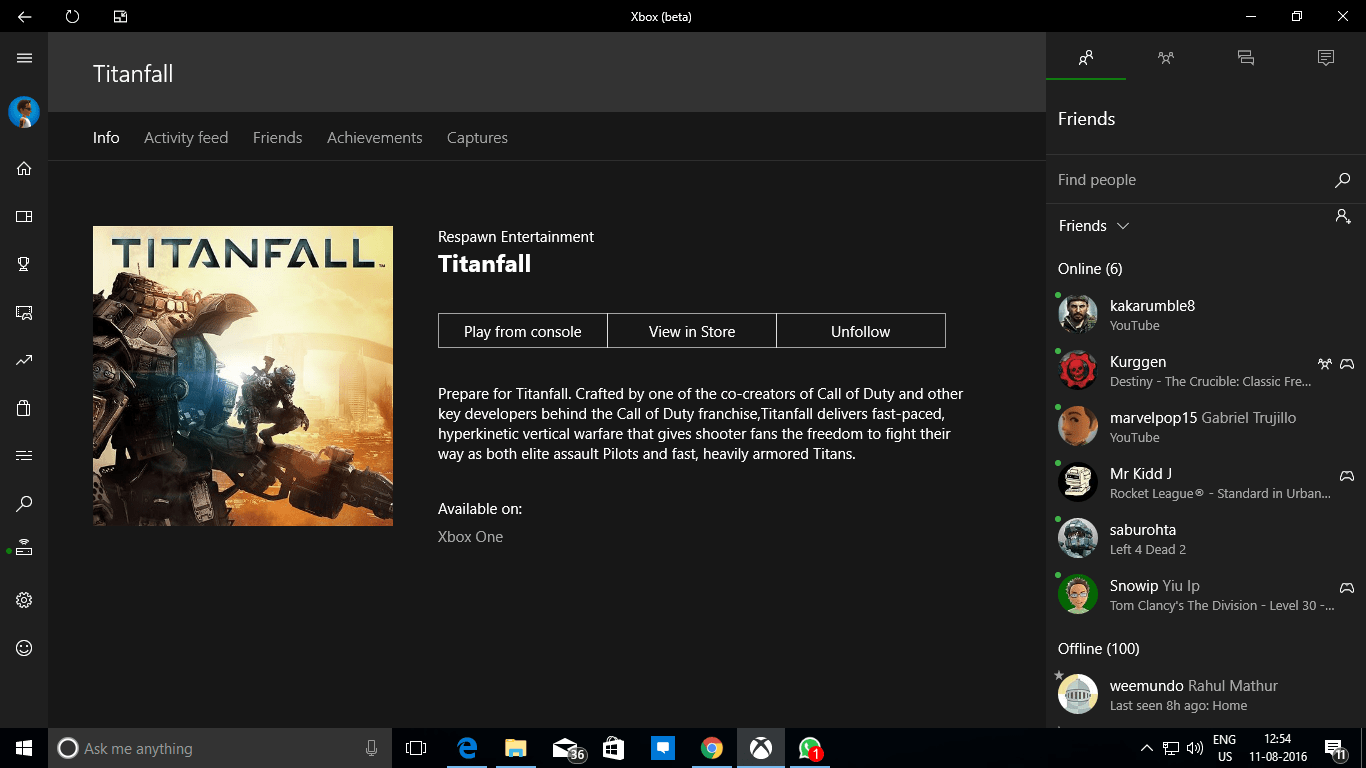Click the Search magnifier in the sidebar
1366x768 pixels.
coord(24,504)
